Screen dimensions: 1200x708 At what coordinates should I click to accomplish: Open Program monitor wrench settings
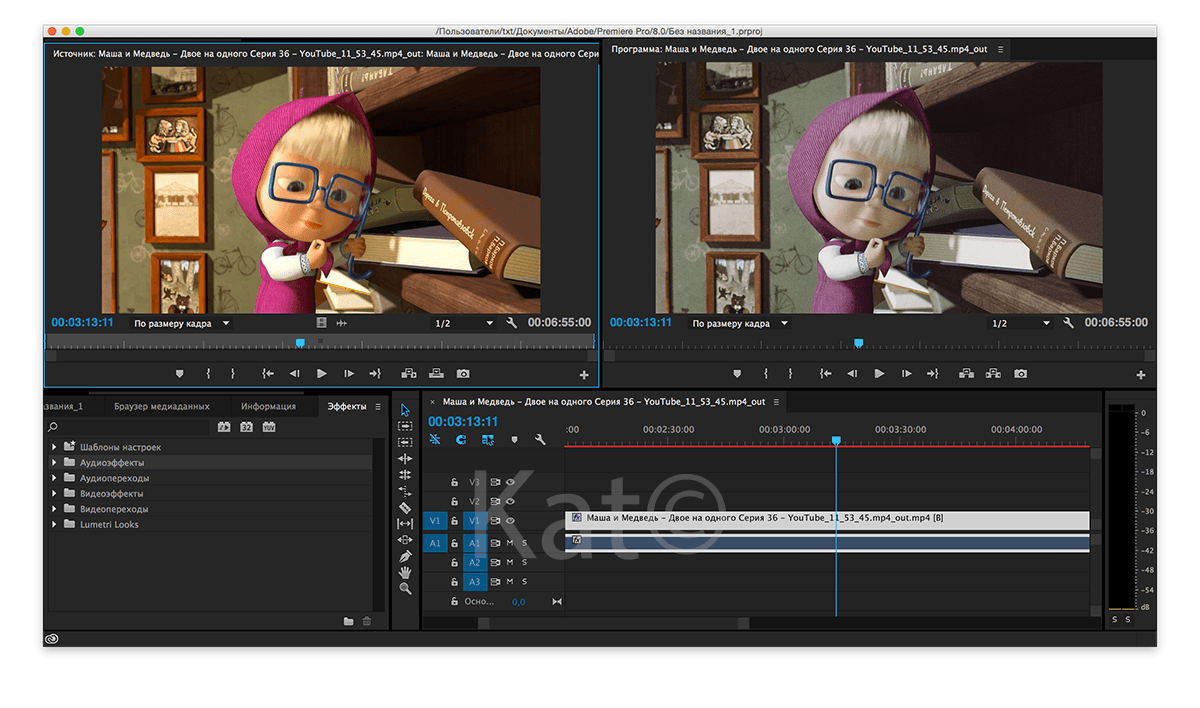tap(1069, 323)
